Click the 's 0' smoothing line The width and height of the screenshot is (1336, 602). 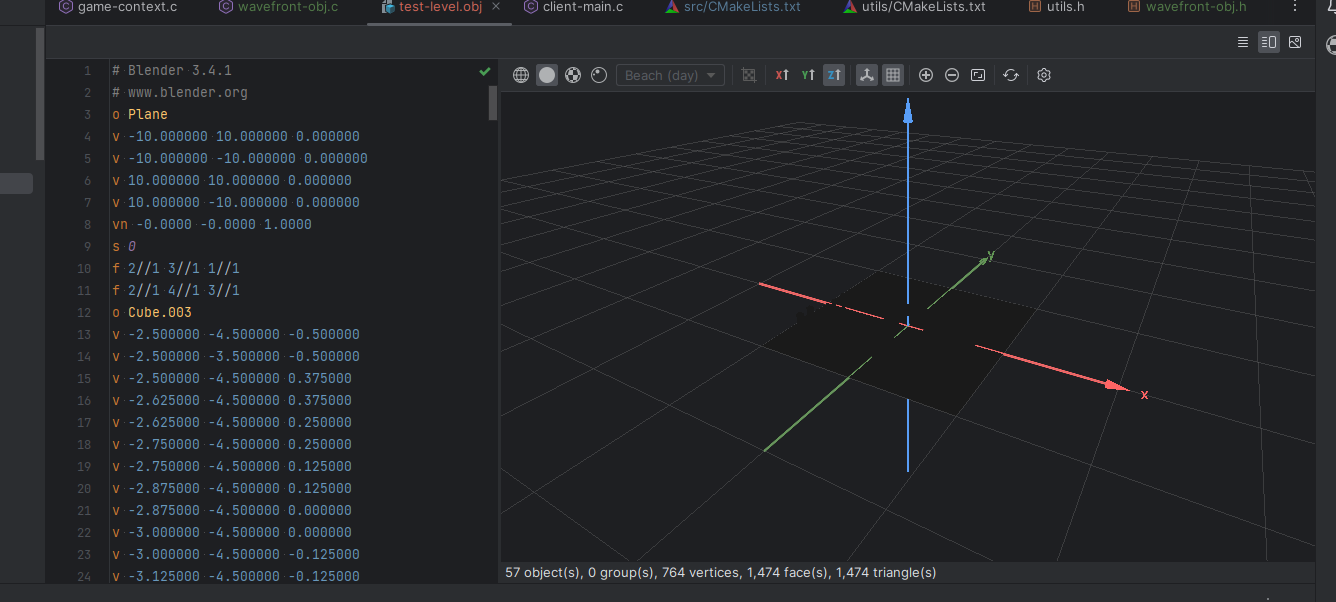pyautogui.click(x=124, y=246)
